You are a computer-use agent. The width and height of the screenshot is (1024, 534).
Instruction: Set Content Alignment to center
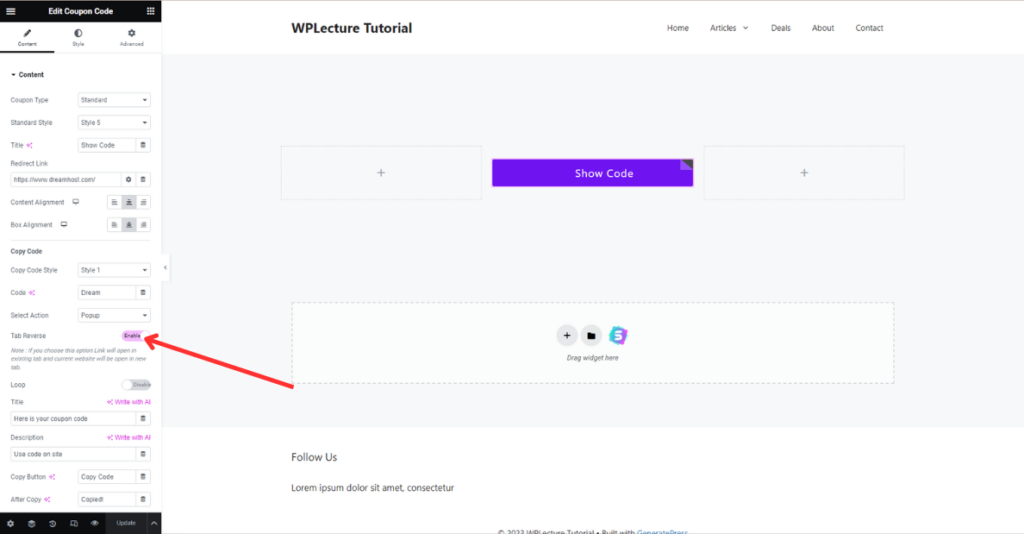129,202
